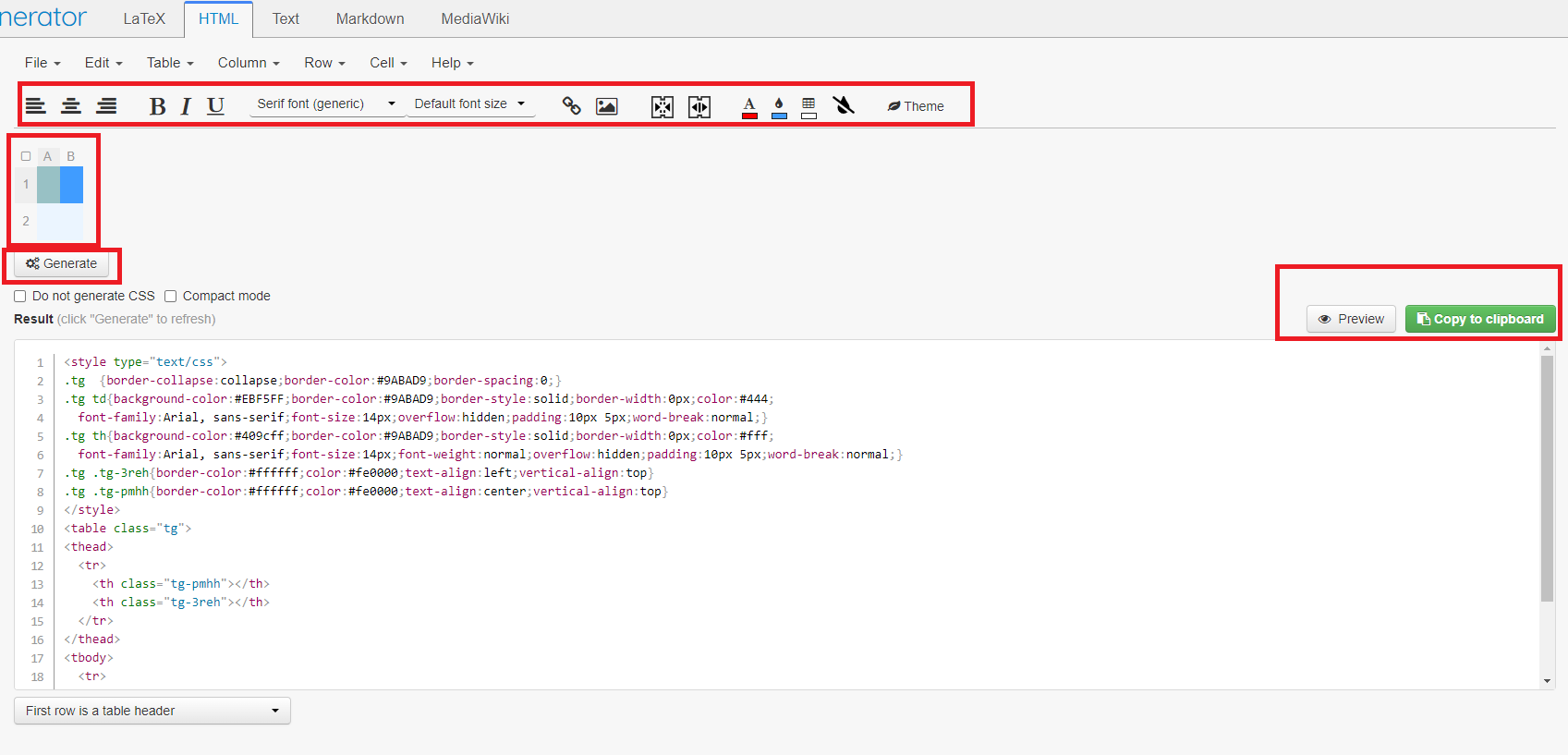Open the Column menu
Screen dimensions: 1568x755
tap(249, 63)
